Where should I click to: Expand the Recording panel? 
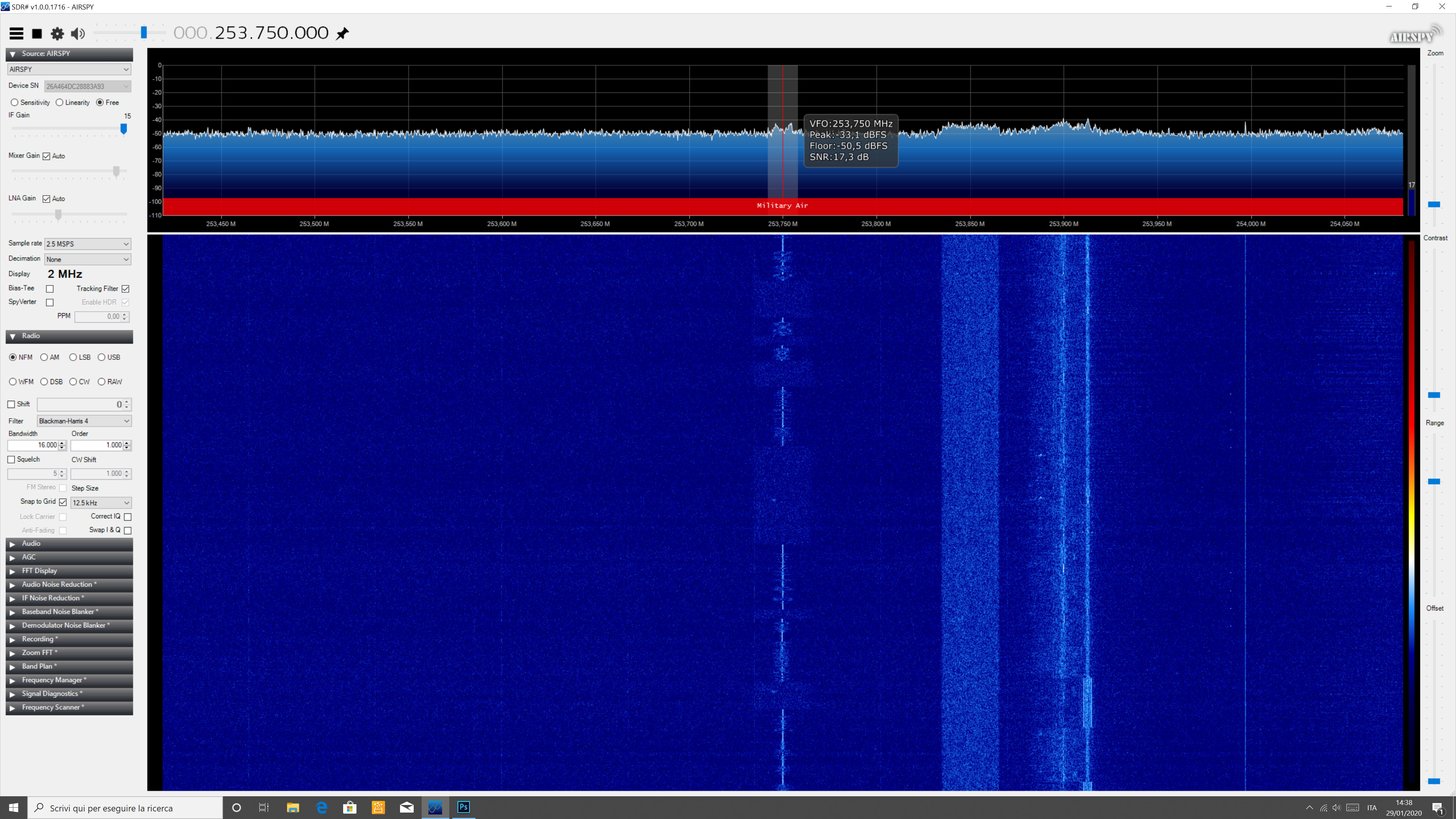(69, 639)
